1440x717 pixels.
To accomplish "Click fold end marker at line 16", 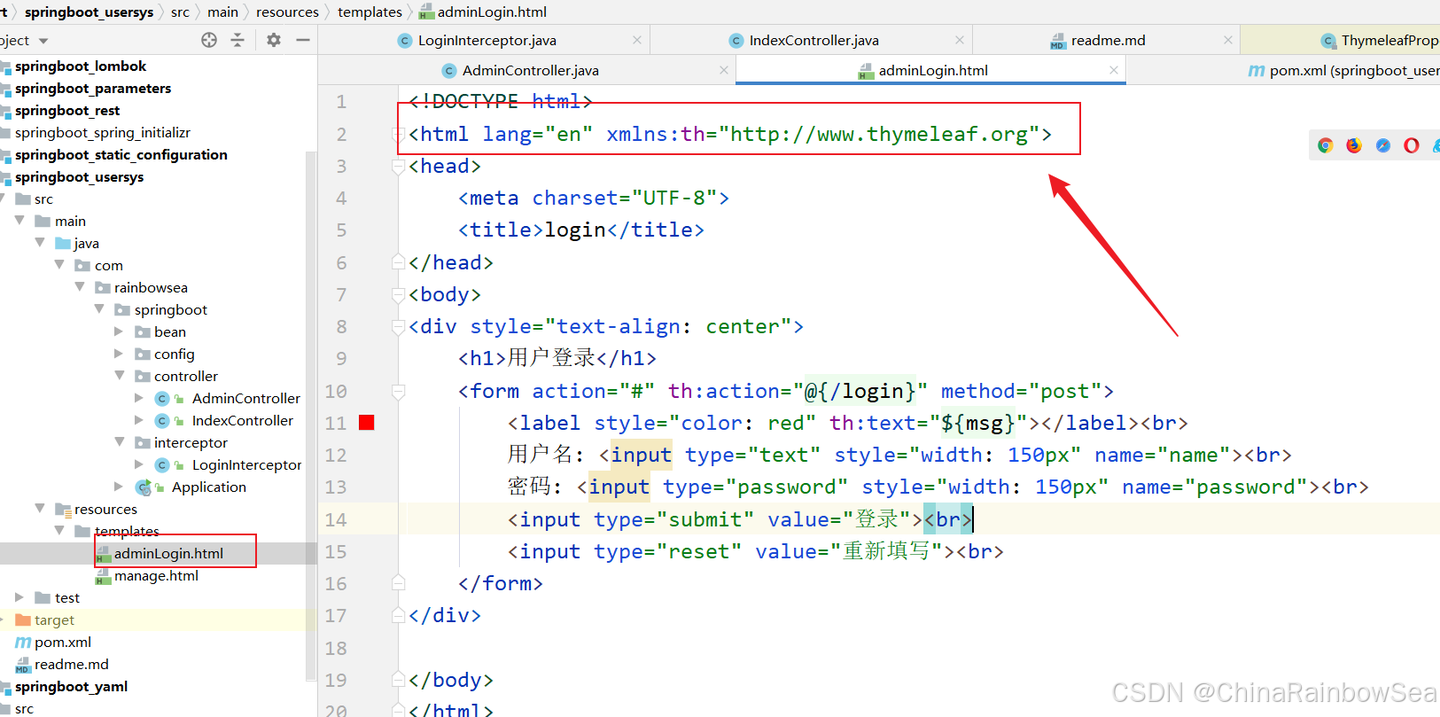I will 399,583.
